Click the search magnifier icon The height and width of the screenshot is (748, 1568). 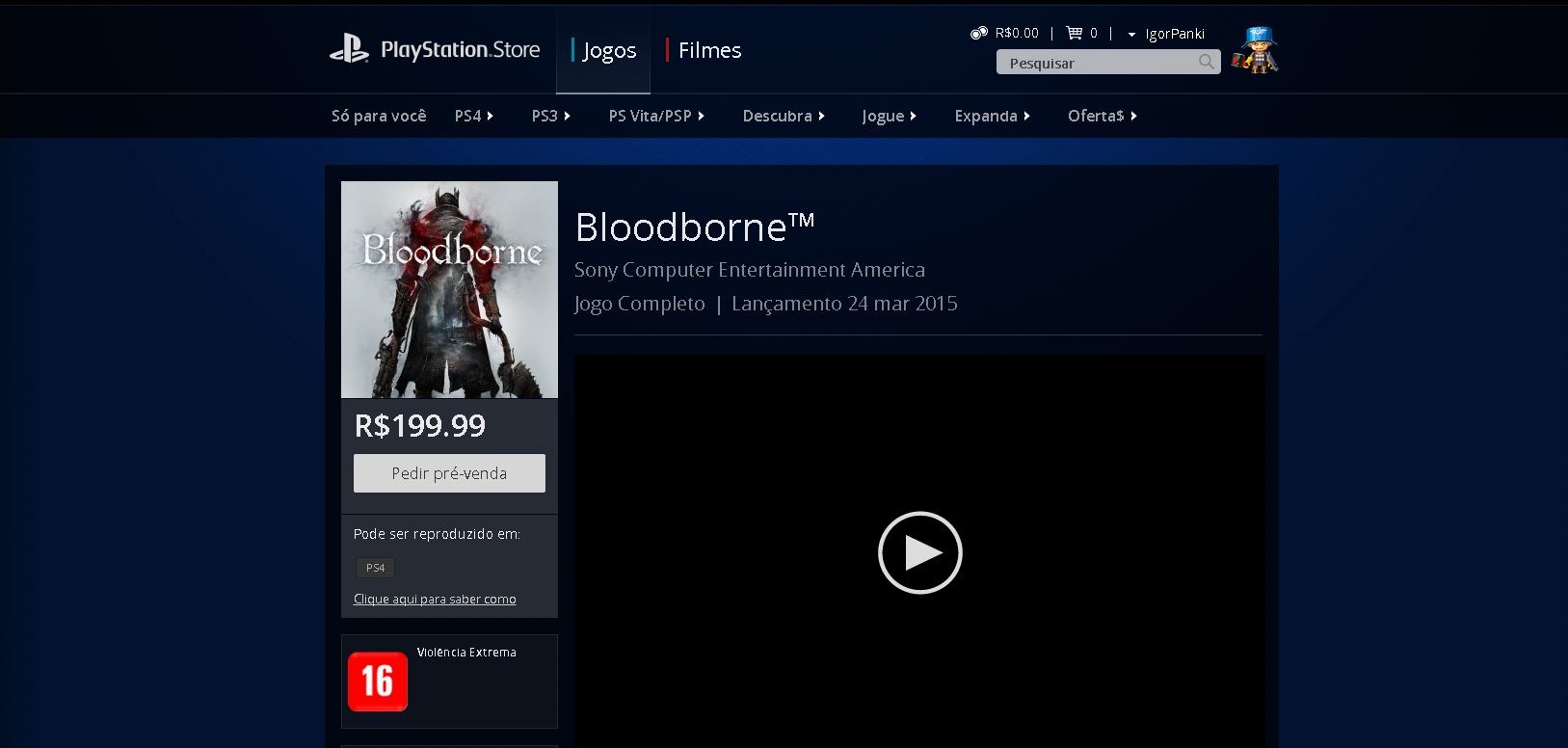tap(1207, 62)
